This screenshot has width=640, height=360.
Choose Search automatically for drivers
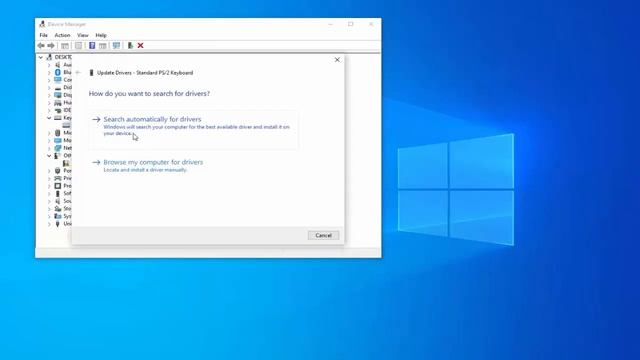click(193, 129)
